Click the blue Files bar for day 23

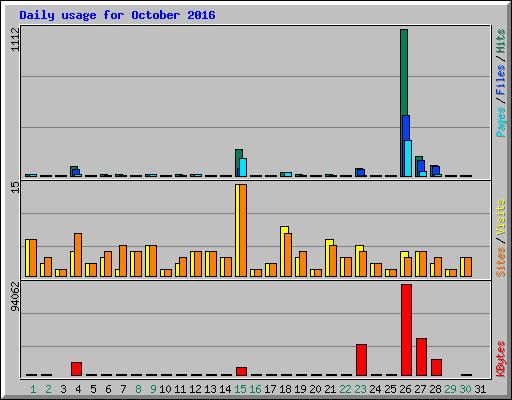pos(361,173)
